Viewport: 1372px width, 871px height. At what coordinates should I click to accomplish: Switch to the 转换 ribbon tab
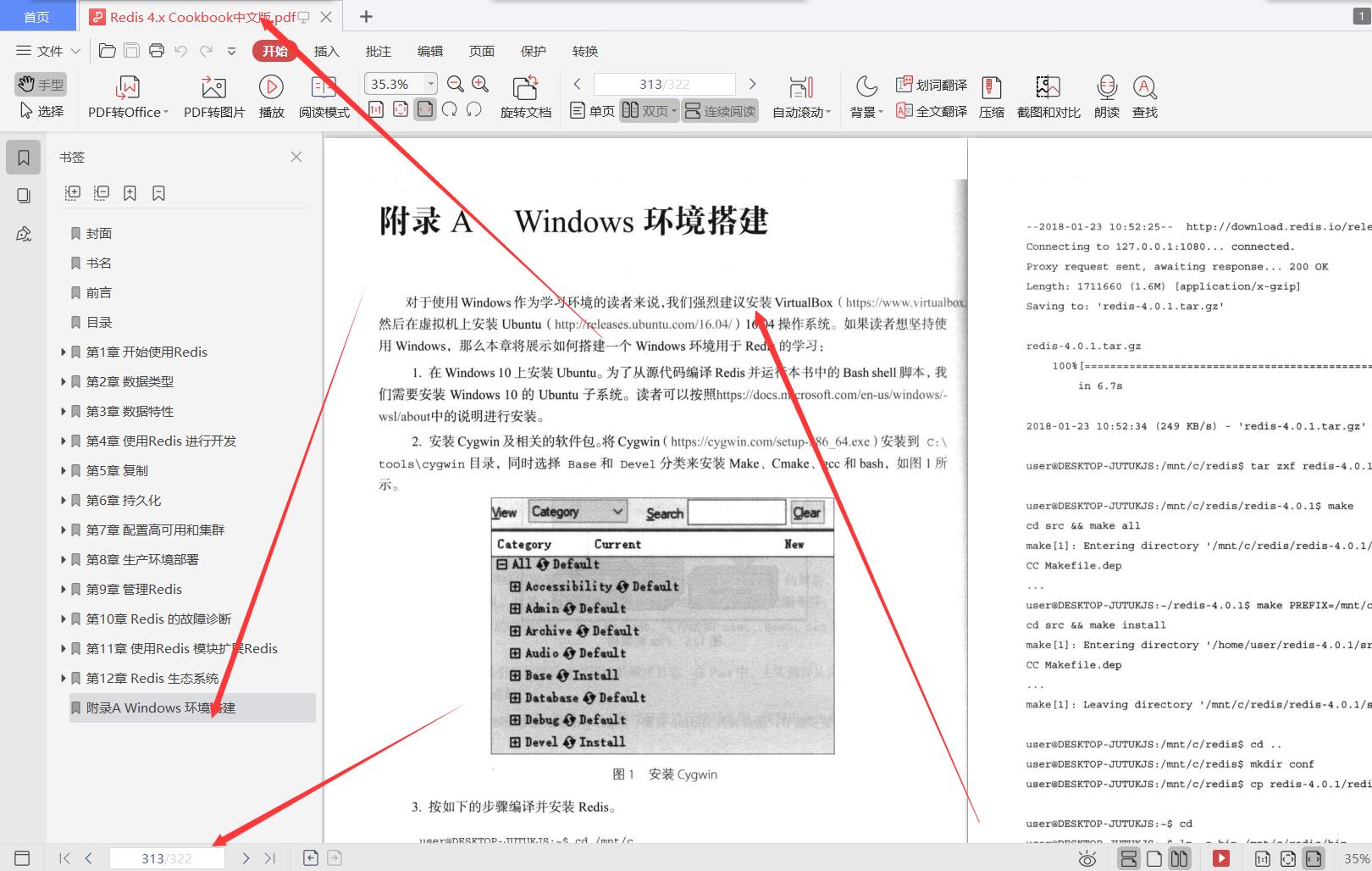point(584,51)
